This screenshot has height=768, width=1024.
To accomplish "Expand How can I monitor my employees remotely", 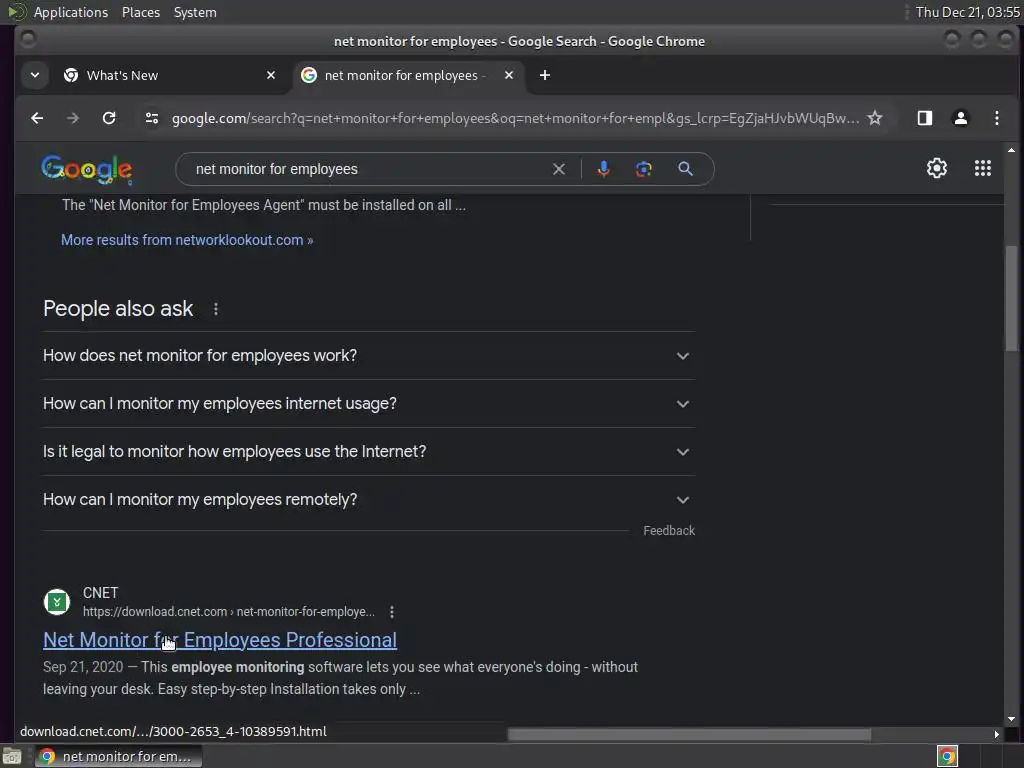I will [x=369, y=500].
